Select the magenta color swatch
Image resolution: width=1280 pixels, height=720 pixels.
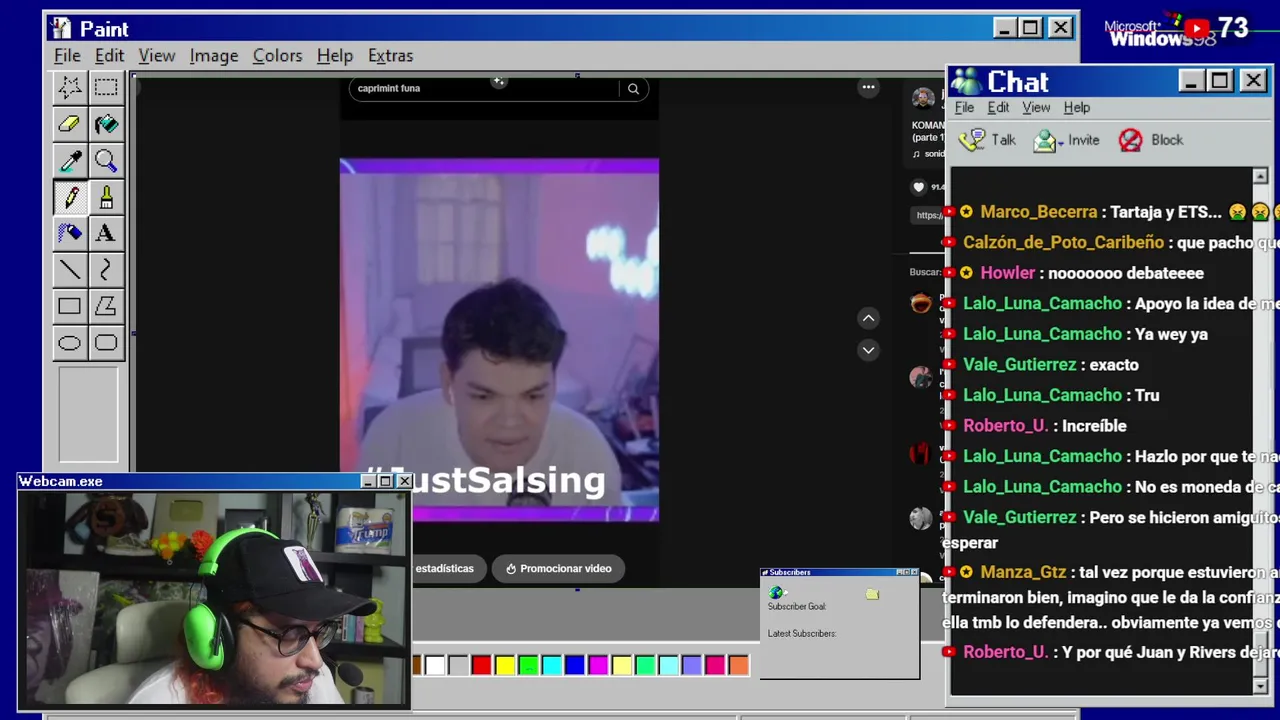[x=598, y=665]
